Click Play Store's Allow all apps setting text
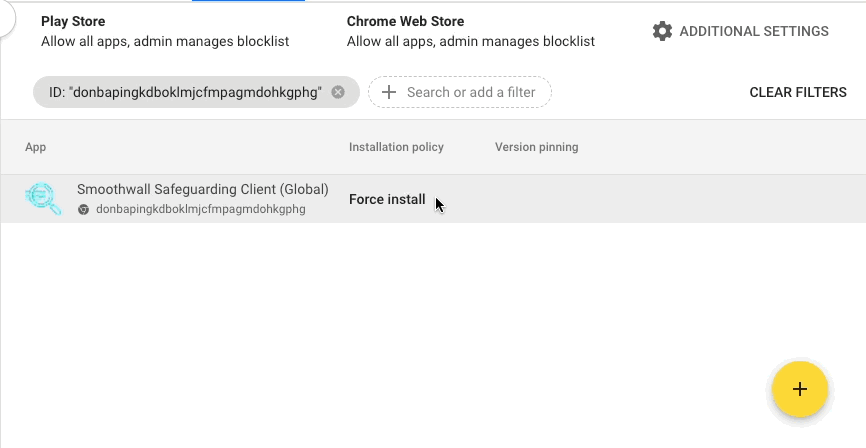This screenshot has width=866, height=448. tap(165, 41)
